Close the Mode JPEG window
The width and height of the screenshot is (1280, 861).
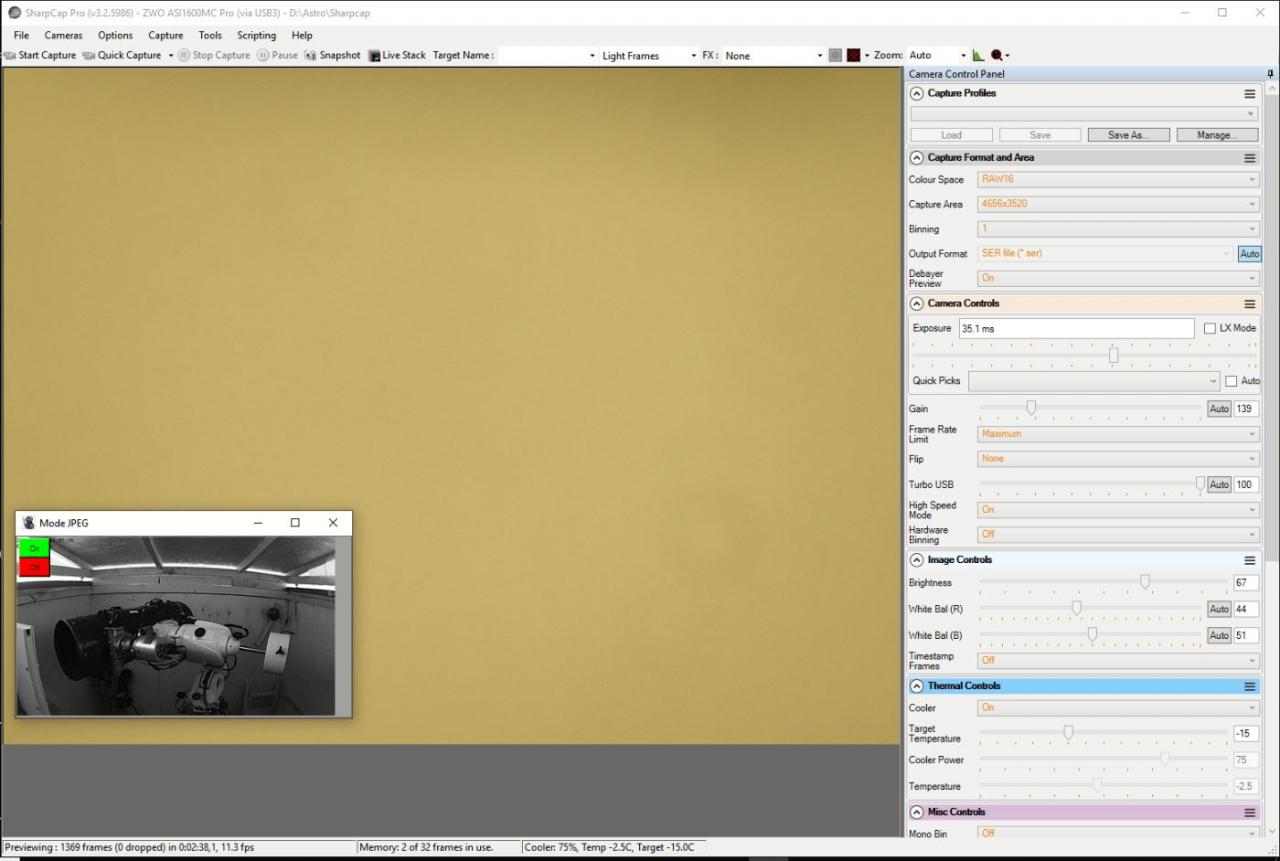tap(333, 523)
